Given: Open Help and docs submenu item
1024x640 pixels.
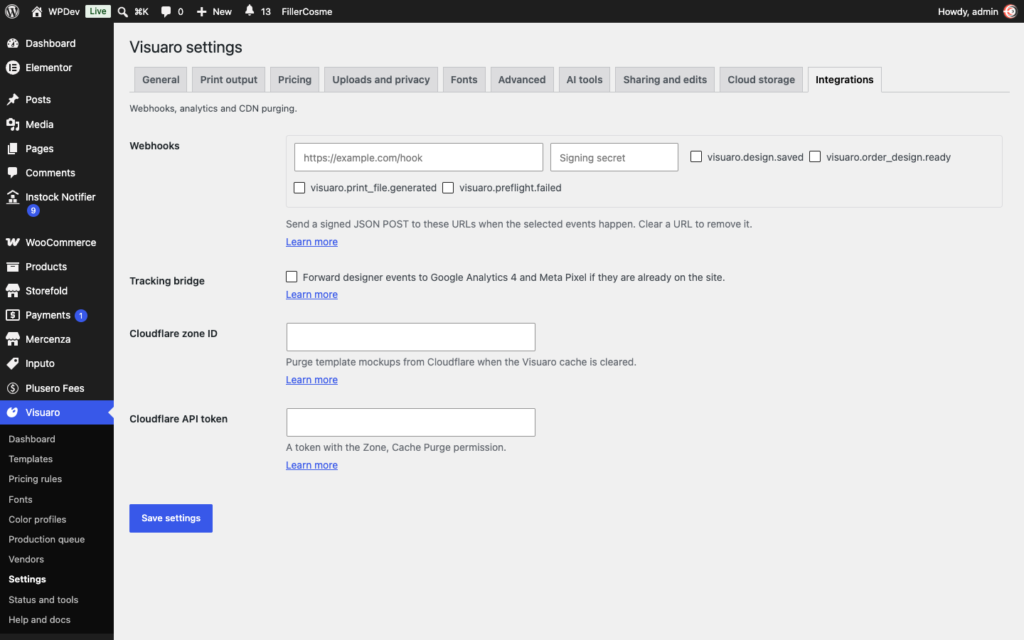Looking at the screenshot, I should (x=39, y=620).
